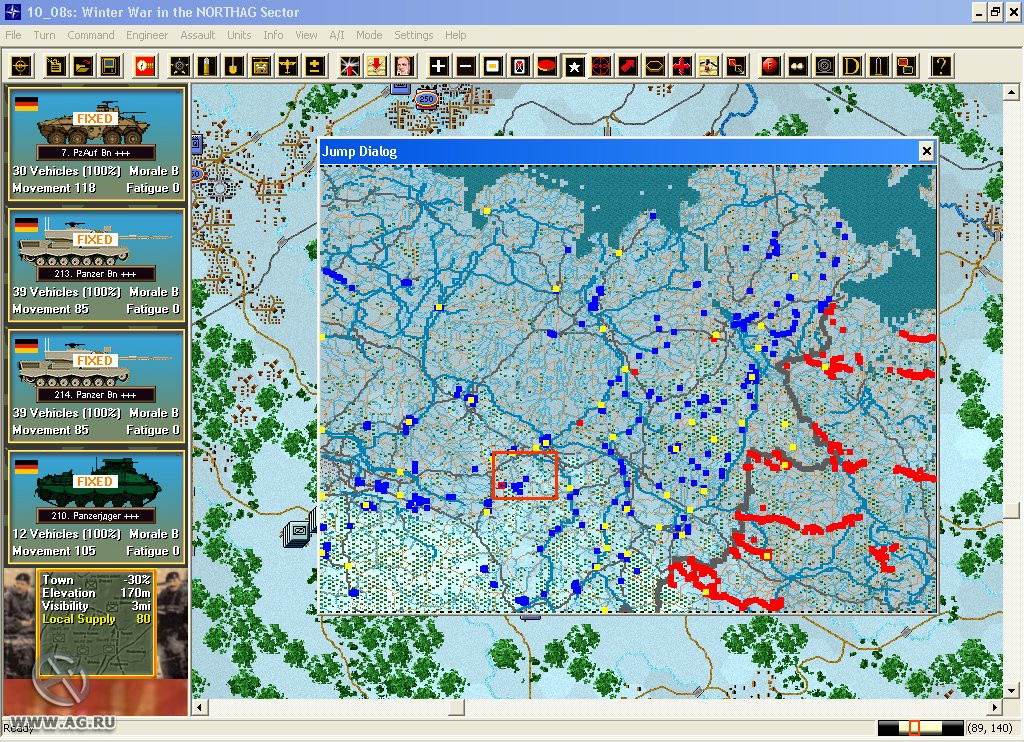Screen dimensions: 1024x742
Task: Open the Units menu
Action: click(x=239, y=35)
